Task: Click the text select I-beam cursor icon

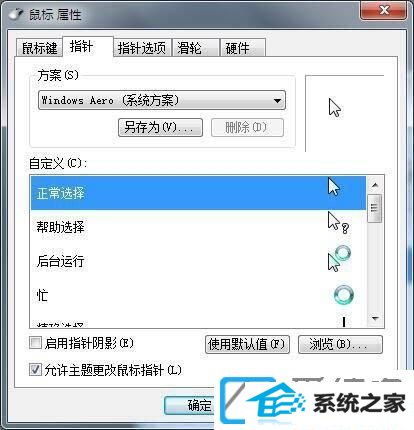Action: click(344, 322)
